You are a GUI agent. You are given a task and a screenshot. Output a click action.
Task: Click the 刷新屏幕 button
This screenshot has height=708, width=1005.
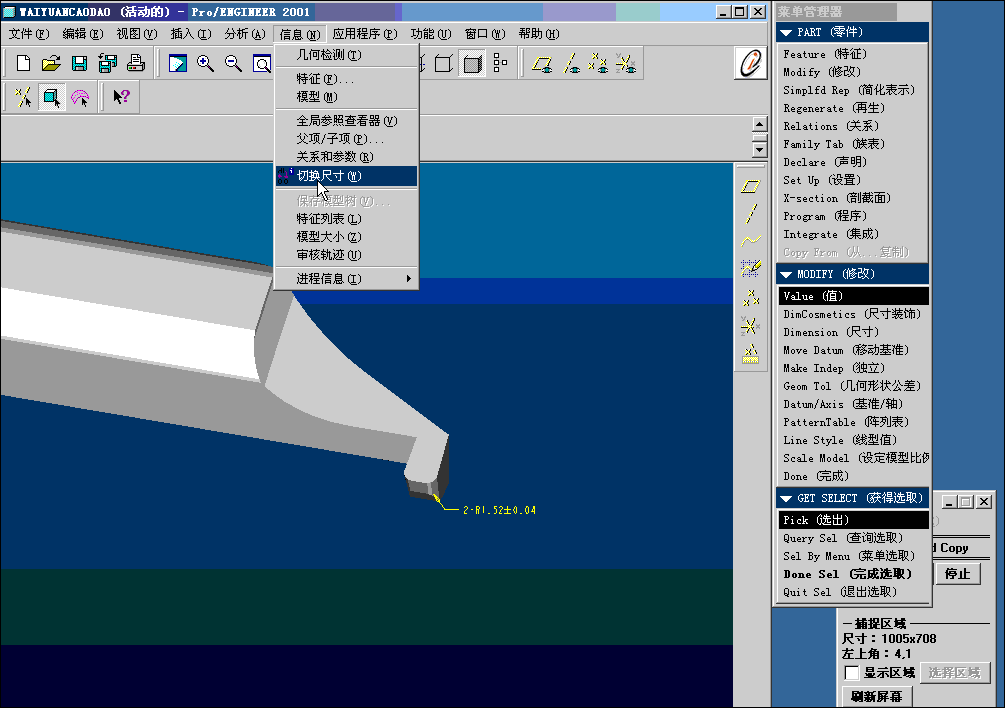[876, 696]
